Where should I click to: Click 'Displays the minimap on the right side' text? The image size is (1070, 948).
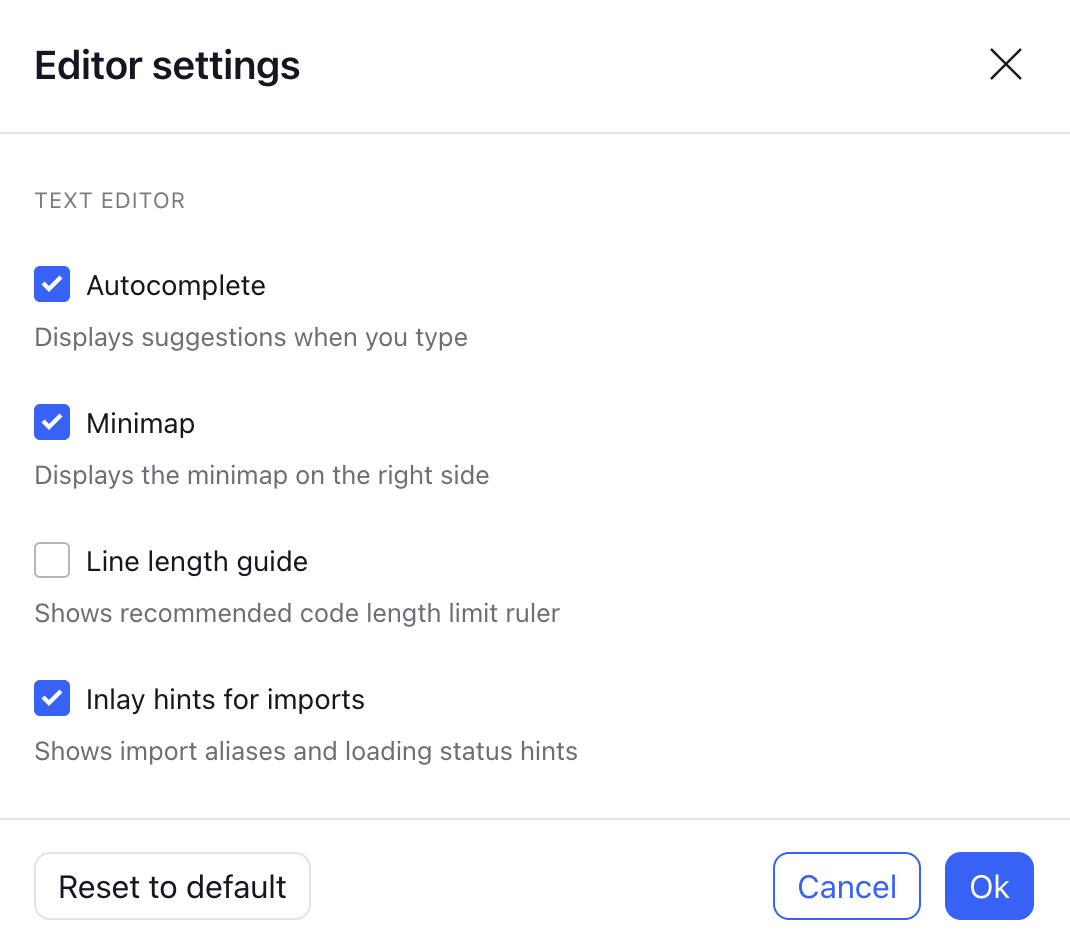(262, 475)
